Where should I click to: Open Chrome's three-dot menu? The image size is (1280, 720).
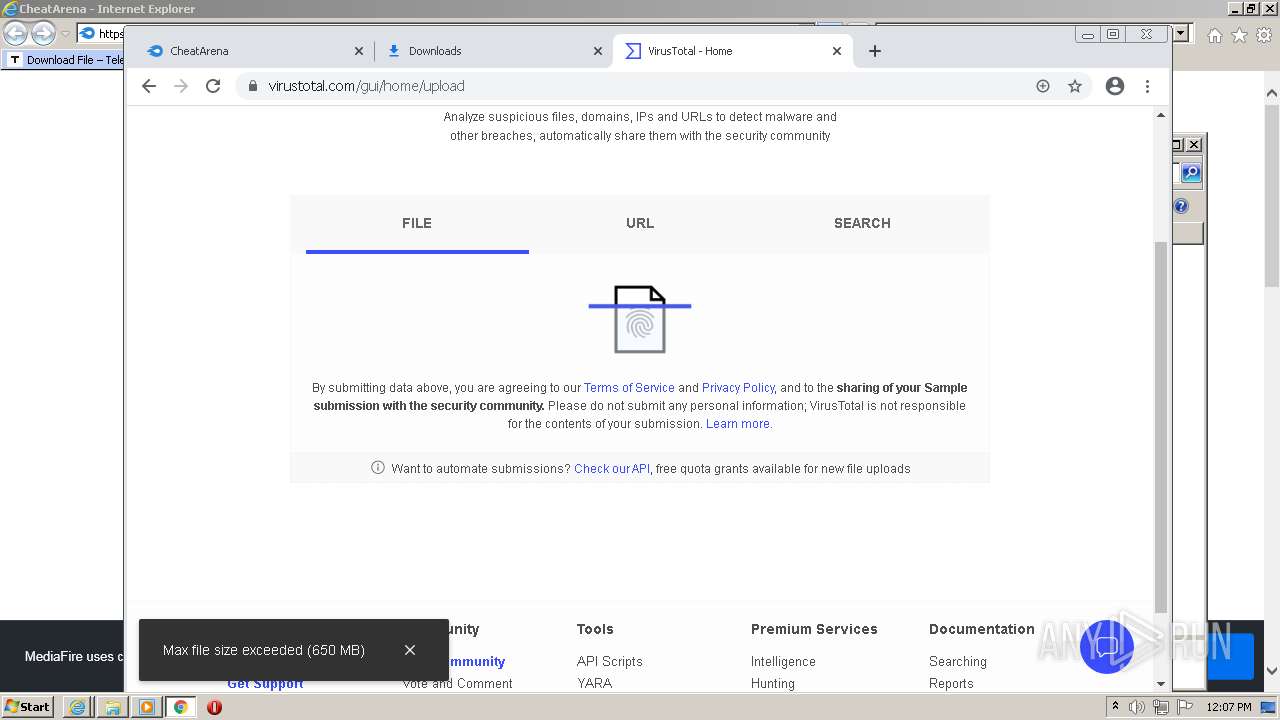[1148, 86]
